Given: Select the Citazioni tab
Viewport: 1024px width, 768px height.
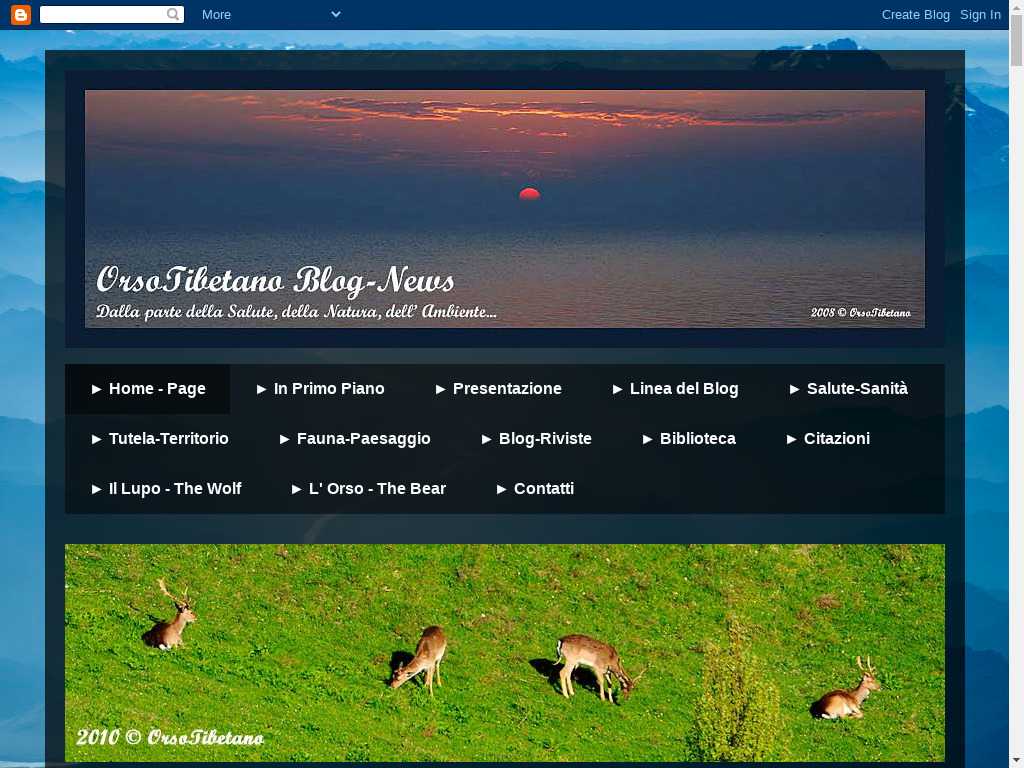Looking at the screenshot, I should point(828,439).
